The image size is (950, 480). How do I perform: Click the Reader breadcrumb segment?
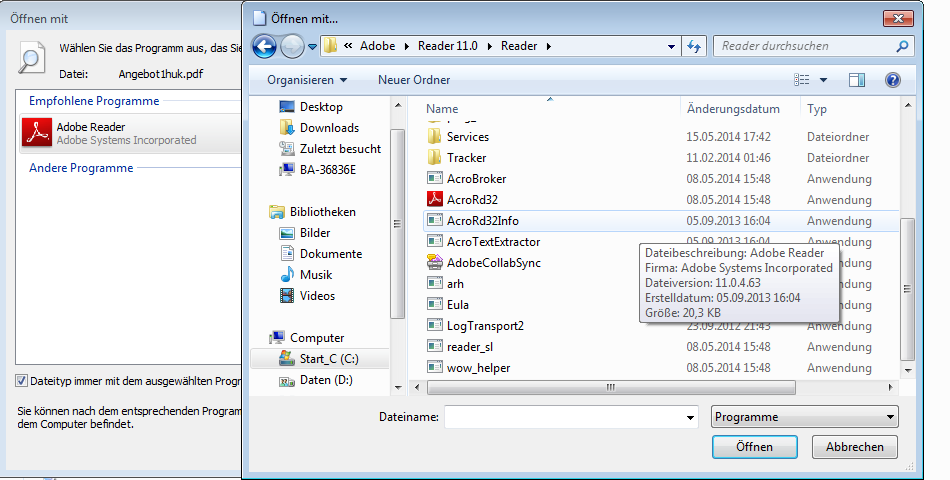pyautogui.click(x=519, y=46)
